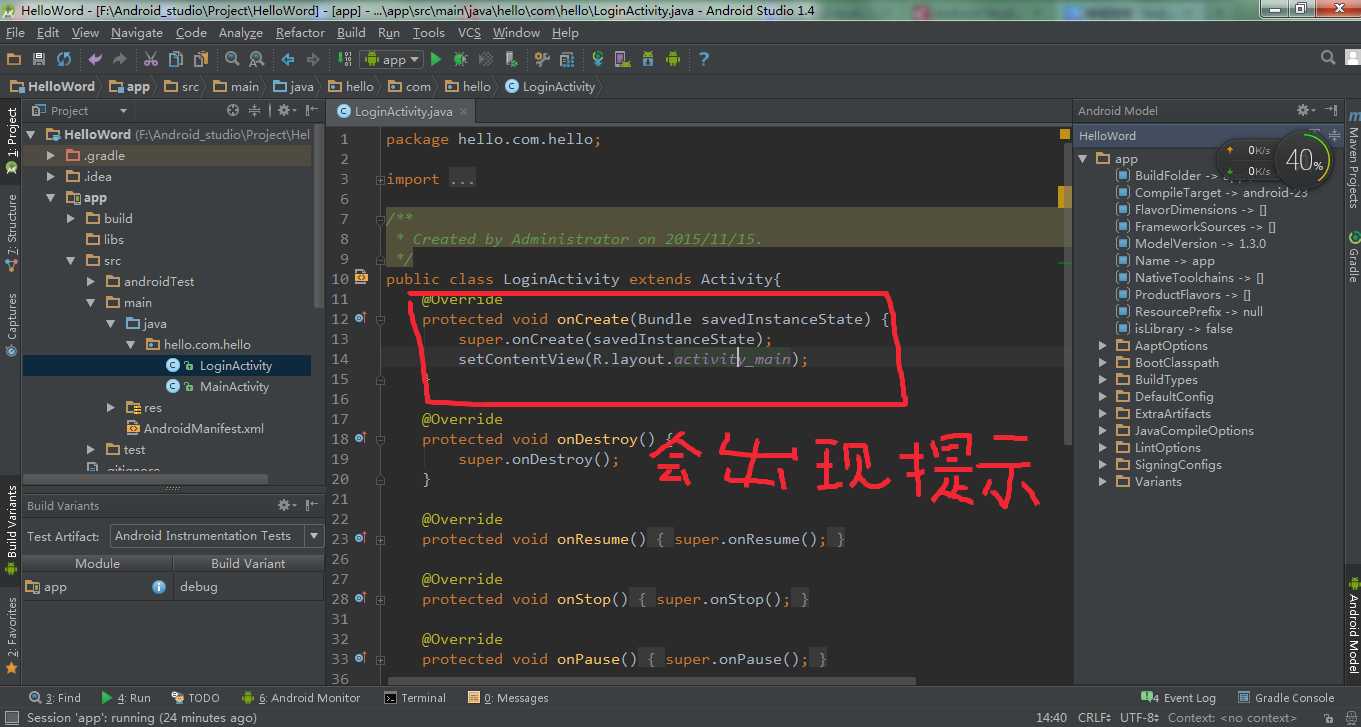
Task: Toggle the Gradle side tool button
Action: [x=1352, y=258]
